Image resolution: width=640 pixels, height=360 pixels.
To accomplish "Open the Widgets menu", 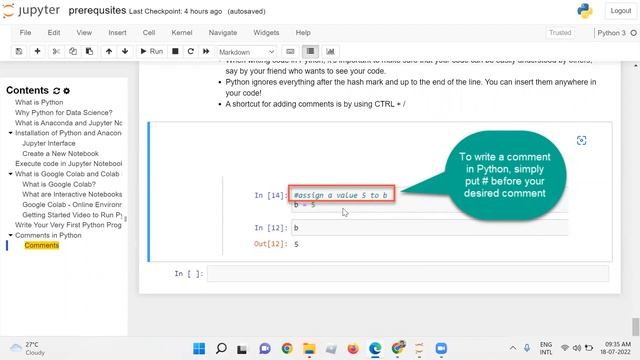I will pos(266,33).
